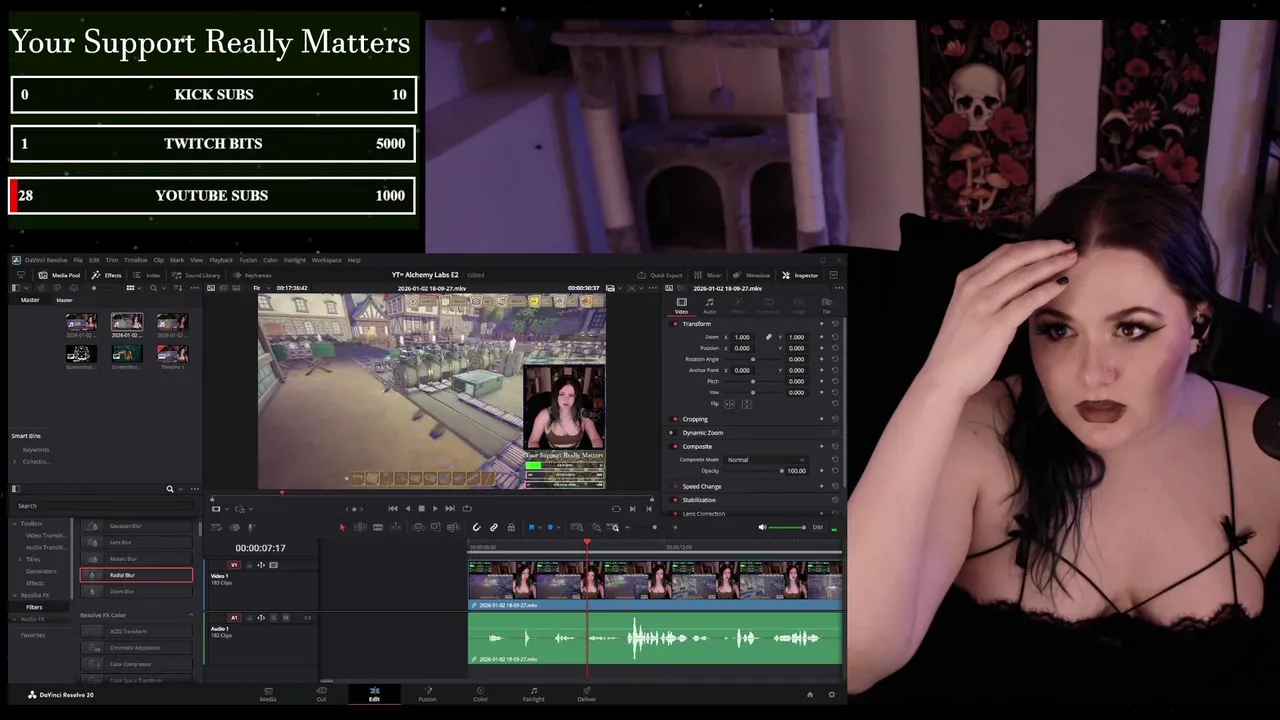The image size is (1280, 720).
Task: Open the Keyframes panel
Action: (252, 275)
